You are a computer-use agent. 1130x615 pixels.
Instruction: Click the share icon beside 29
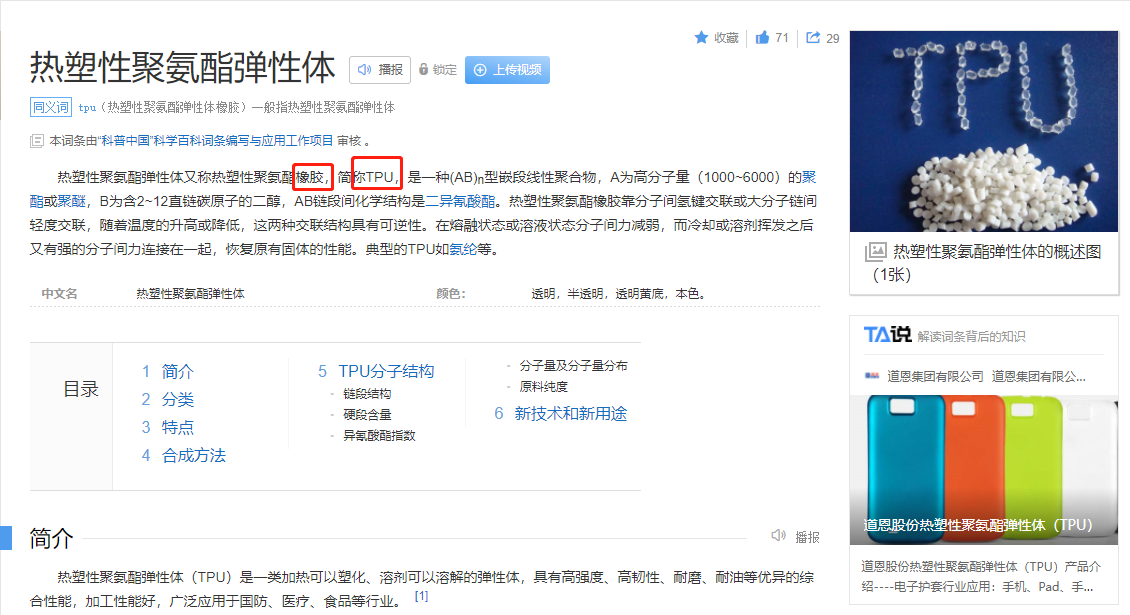coord(813,38)
